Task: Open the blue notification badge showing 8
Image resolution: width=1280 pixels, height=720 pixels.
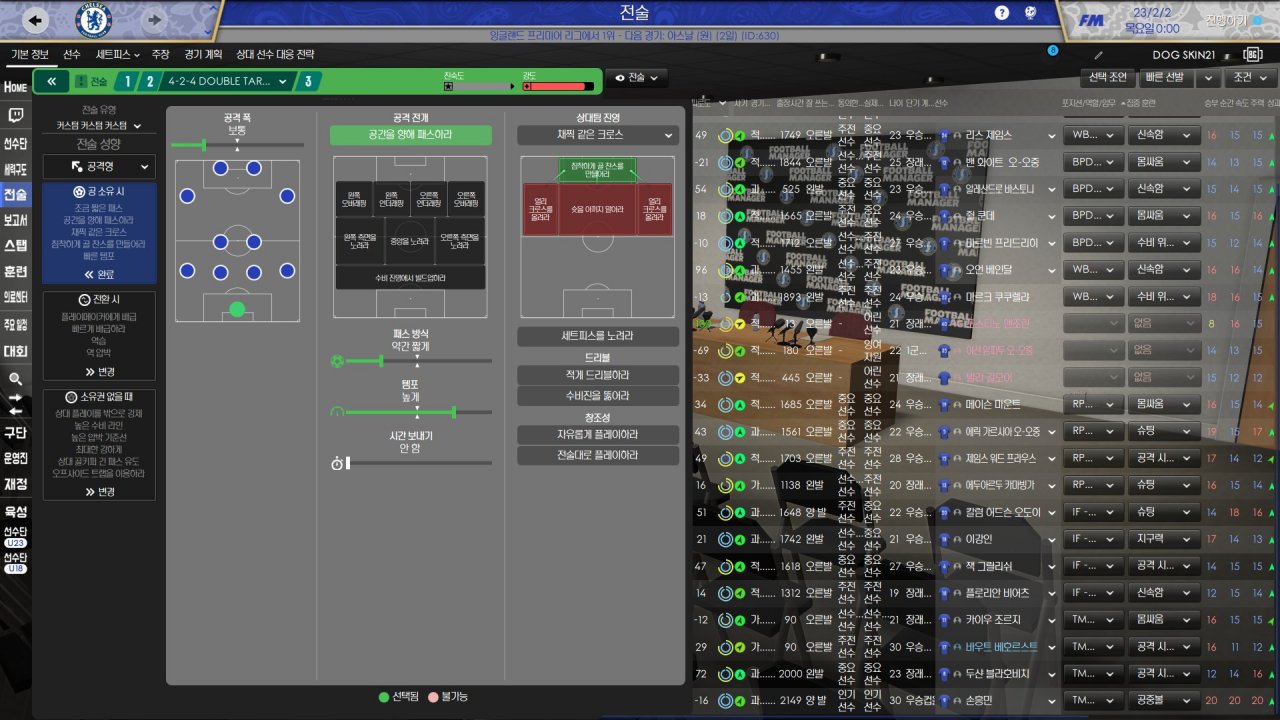Action: coord(1053,50)
